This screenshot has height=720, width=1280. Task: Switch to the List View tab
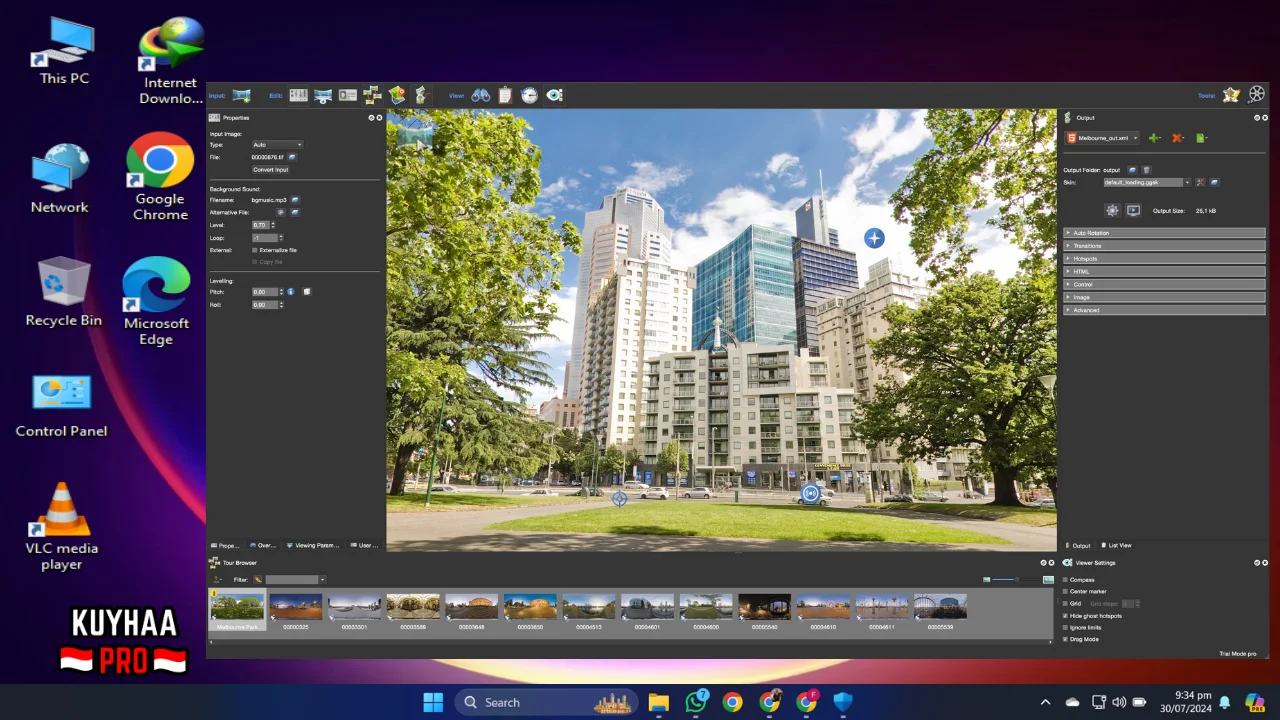(1117, 546)
